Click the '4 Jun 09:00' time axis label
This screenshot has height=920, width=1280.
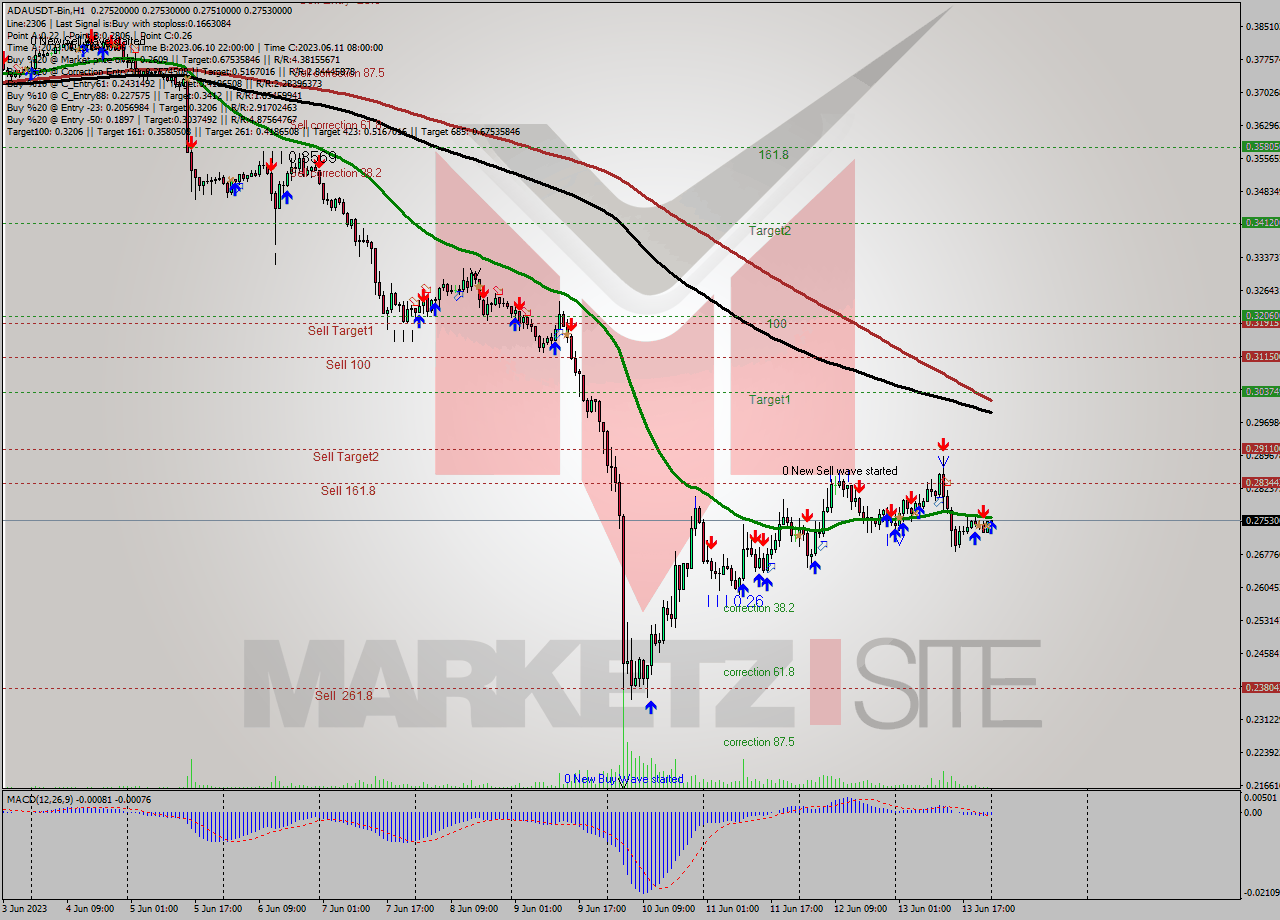[90, 909]
